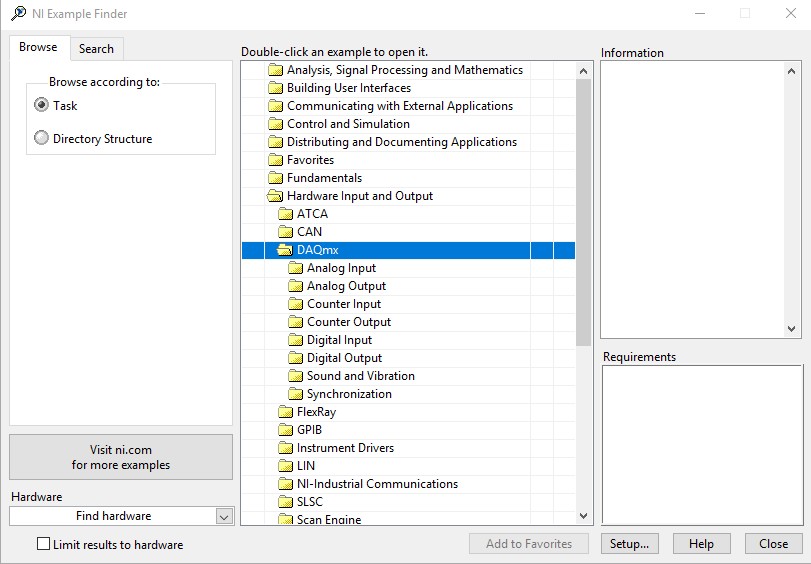The image size is (811, 564).
Task: Select the highlighted DAQmx row text
Action: pos(318,250)
